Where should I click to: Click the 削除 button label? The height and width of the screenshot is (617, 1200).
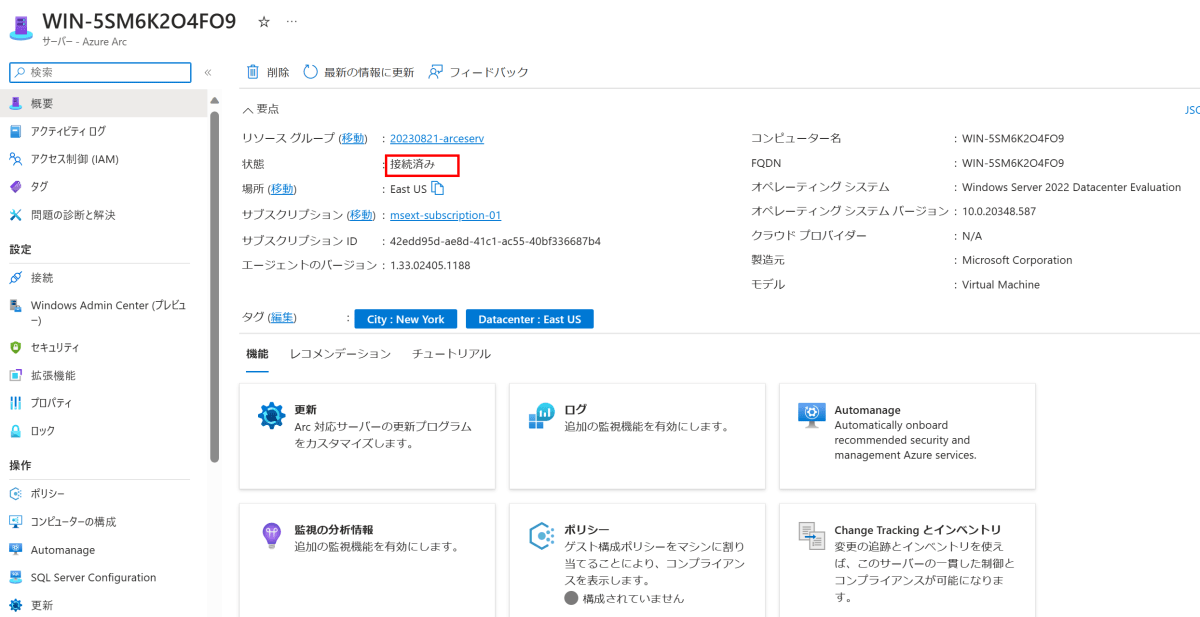[278, 72]
